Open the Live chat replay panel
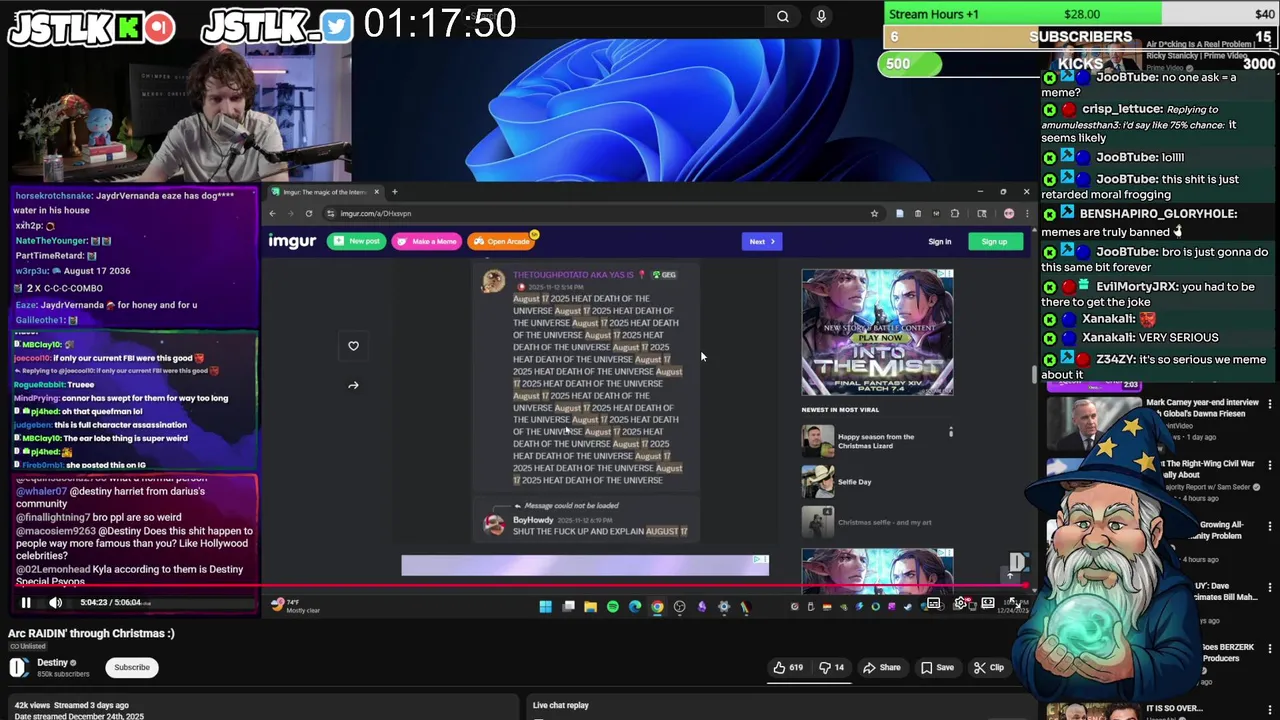 pyautogui.click(x=561, y=705)
